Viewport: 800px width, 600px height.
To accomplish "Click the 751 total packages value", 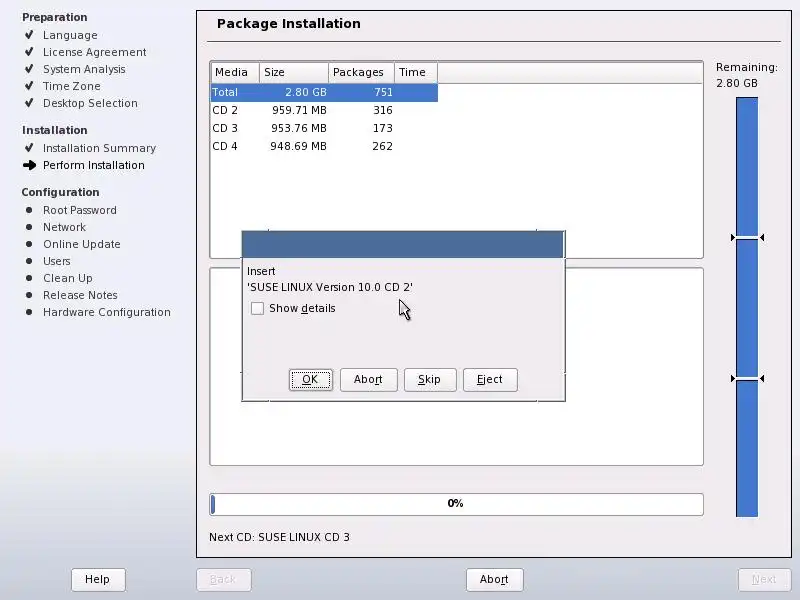I will (x=383, y=92).
